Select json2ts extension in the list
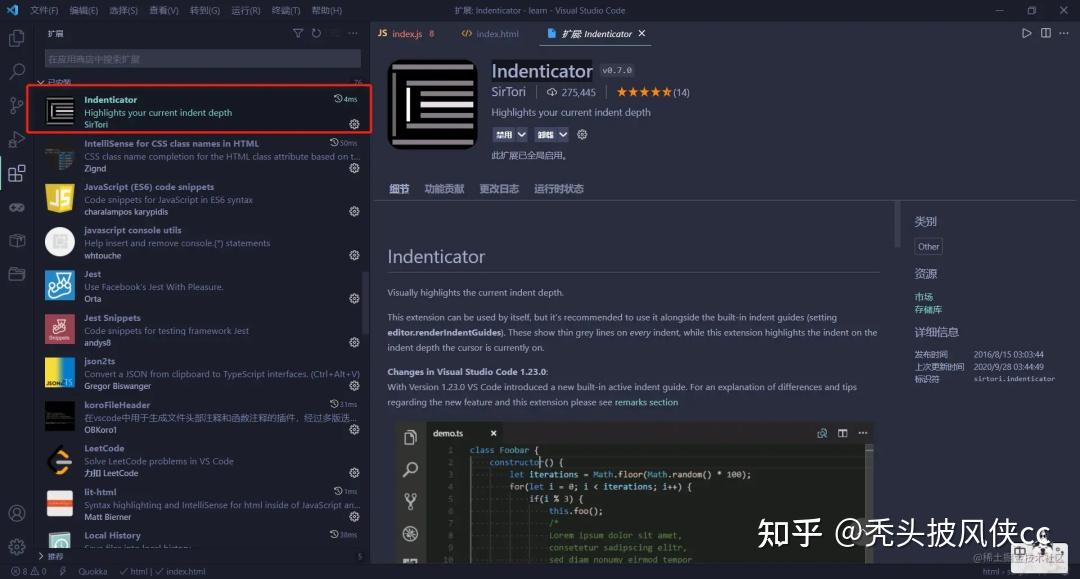Screen dimensions: 1080x579 tap(200, 373)
